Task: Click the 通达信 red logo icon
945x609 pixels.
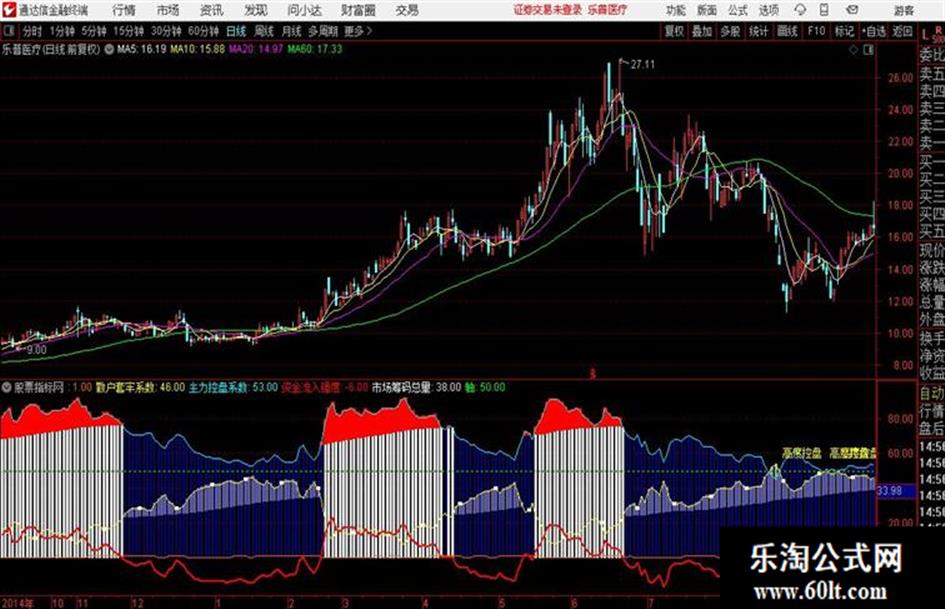Action: click(9, 10)
